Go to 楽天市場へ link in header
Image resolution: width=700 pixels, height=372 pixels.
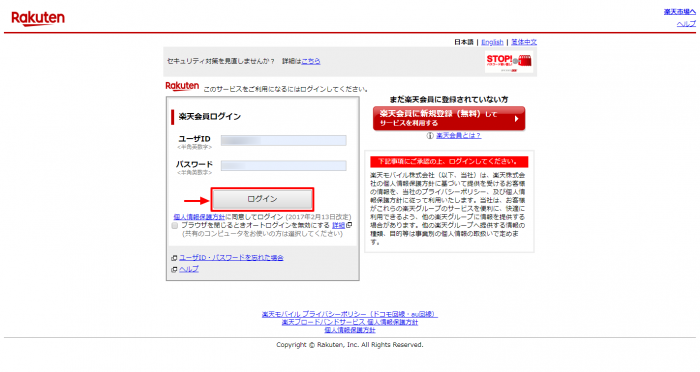(x=679, y=12)
